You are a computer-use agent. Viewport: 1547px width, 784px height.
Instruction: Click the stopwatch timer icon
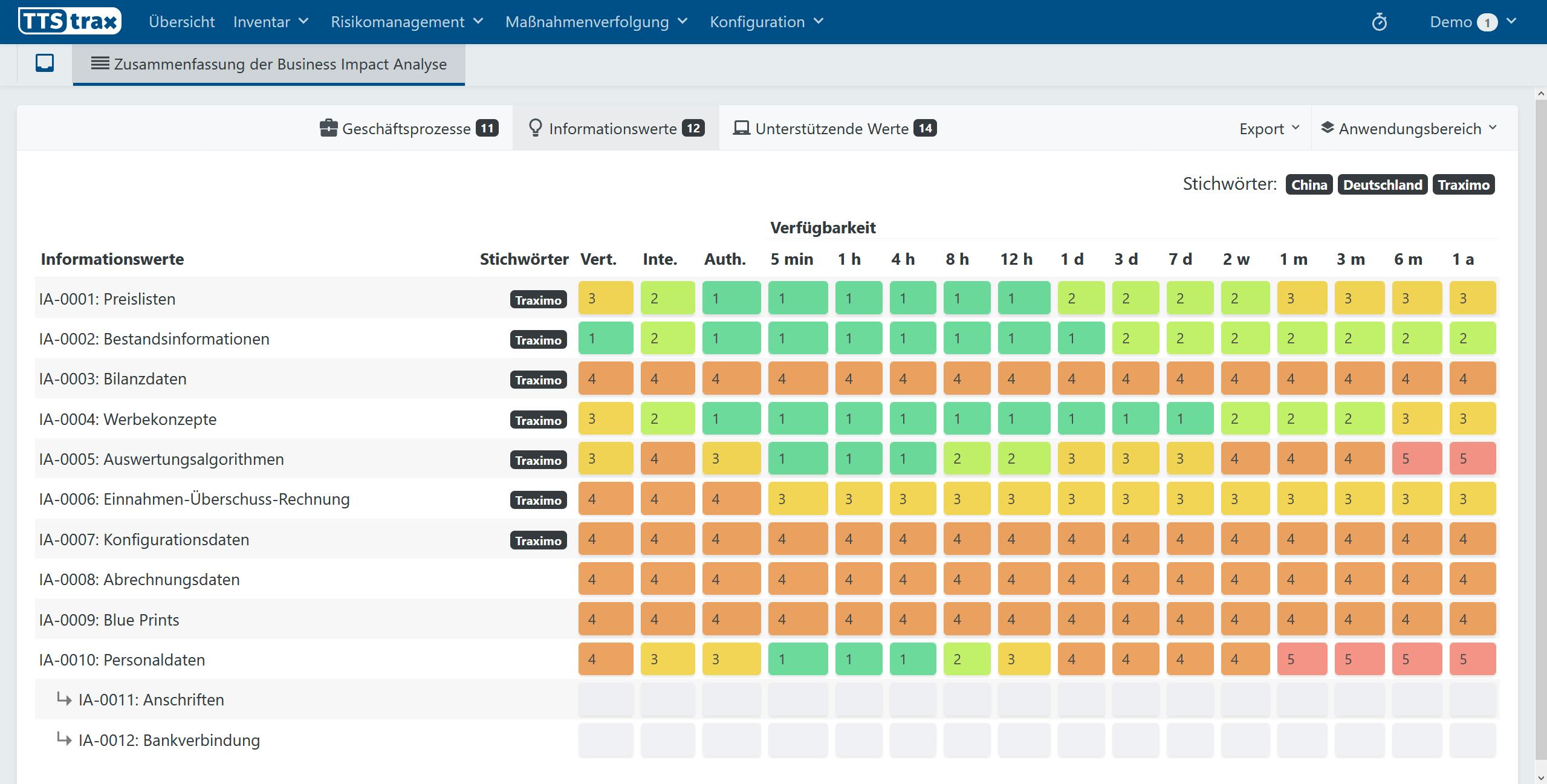(x=1379, y=22)
